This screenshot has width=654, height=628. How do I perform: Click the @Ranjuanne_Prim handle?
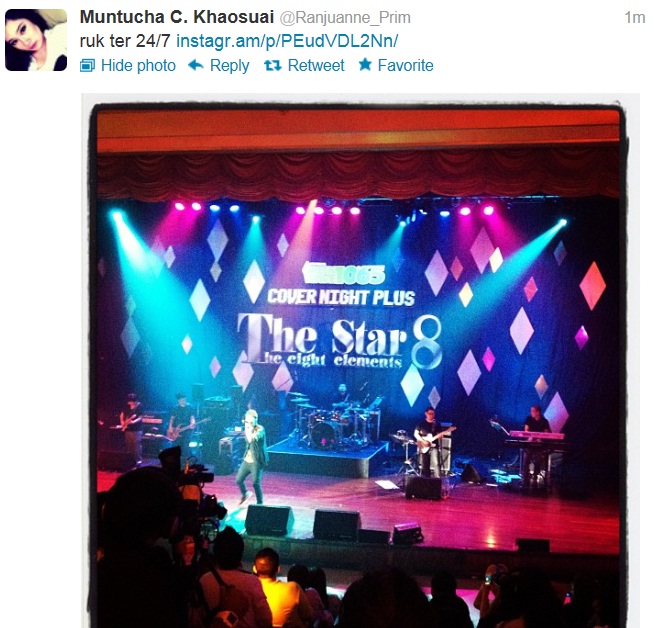[345, 18]
